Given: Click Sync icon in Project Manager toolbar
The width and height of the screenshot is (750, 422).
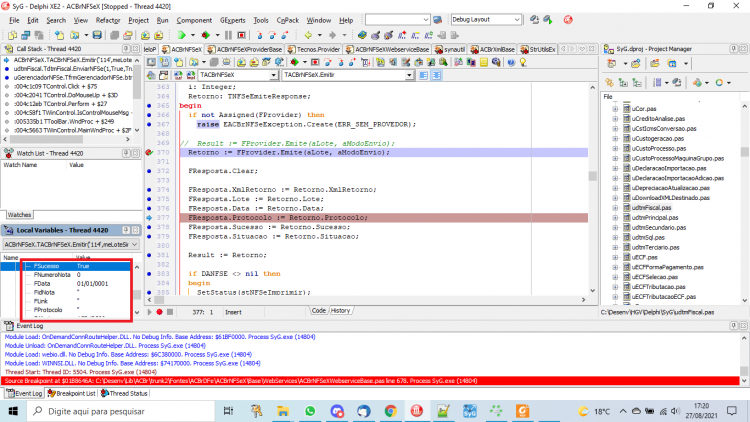Looking at the screenshot, I should click(609, 82).
